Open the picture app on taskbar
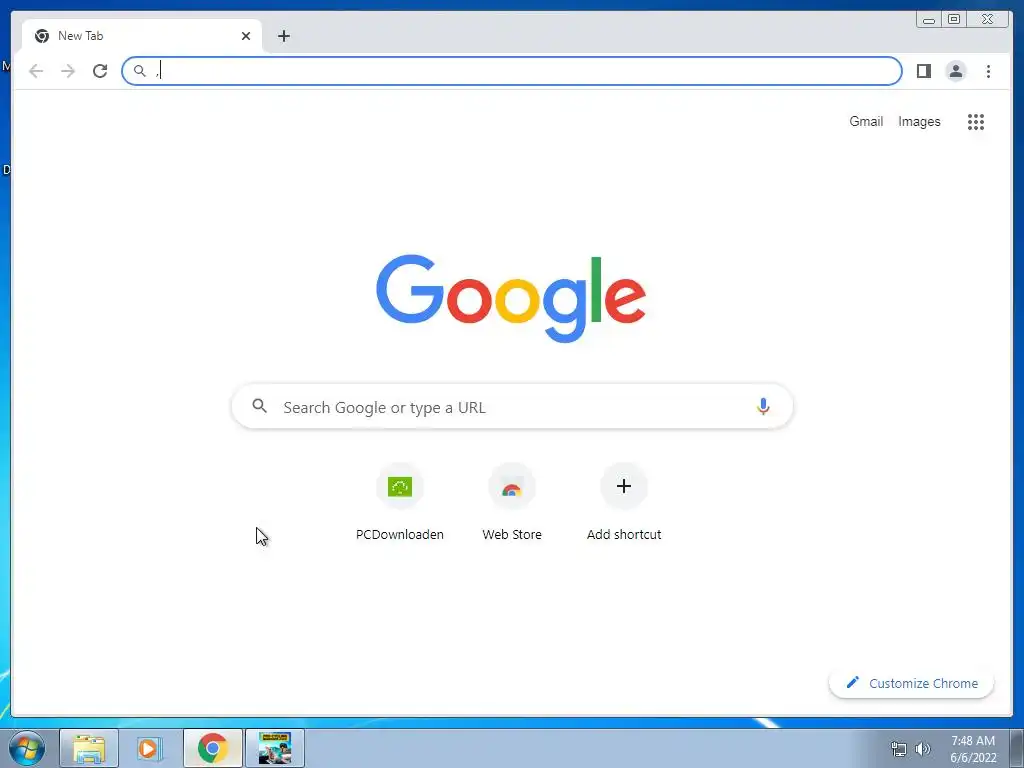The image size is (1024, 768). click(x=274, y=748)
